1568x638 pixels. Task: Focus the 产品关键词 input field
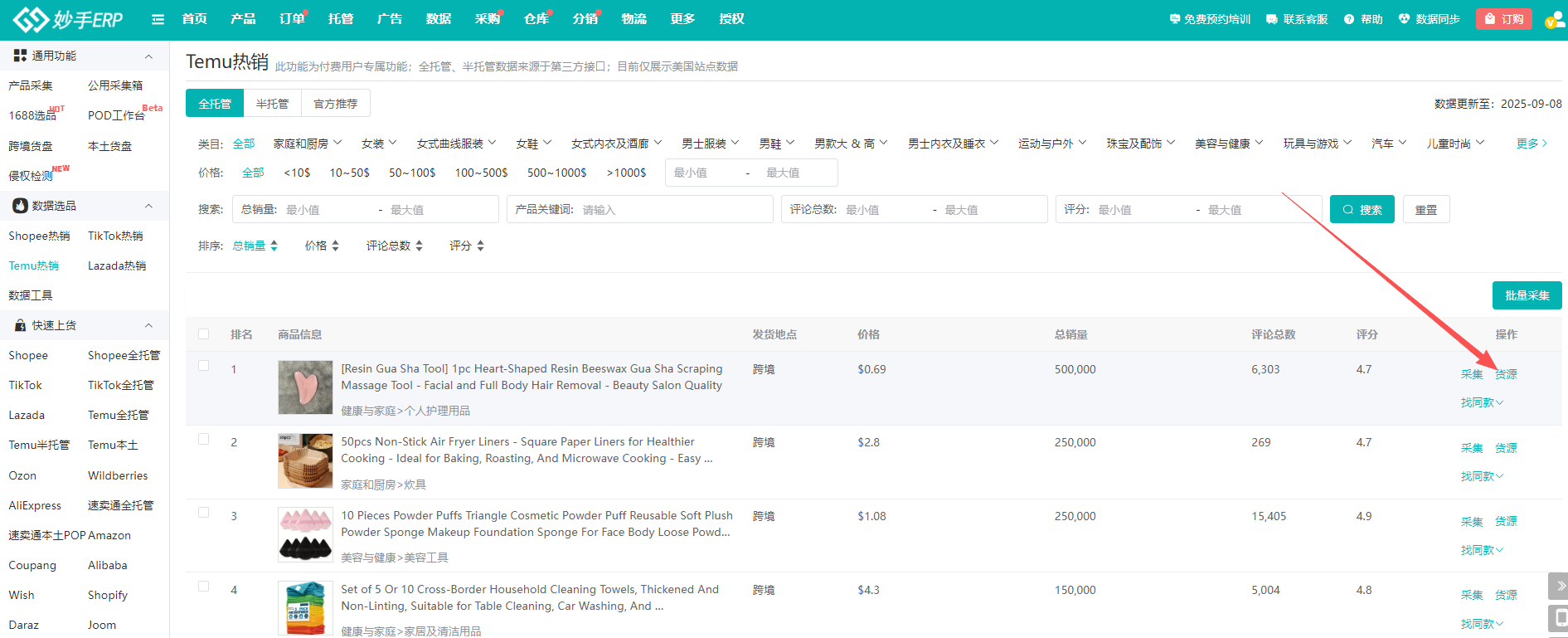pos(640,210)
